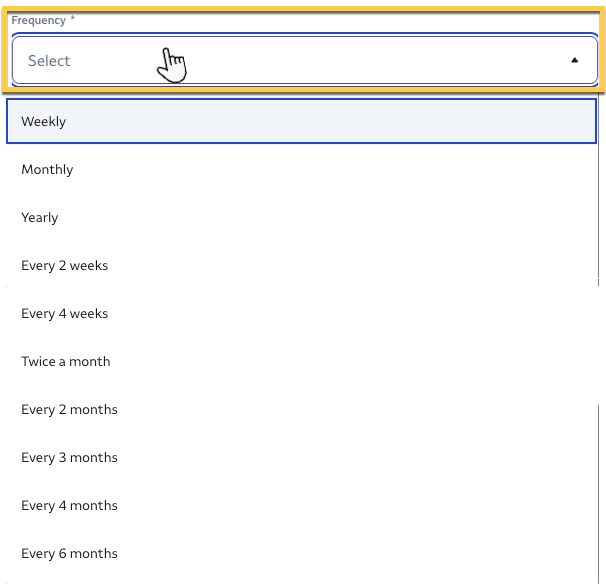Image resolution: width=606 pixels, height=584 pixels.
Task: Click the required asterisk beside Frequency
Action: click(73, 20)
